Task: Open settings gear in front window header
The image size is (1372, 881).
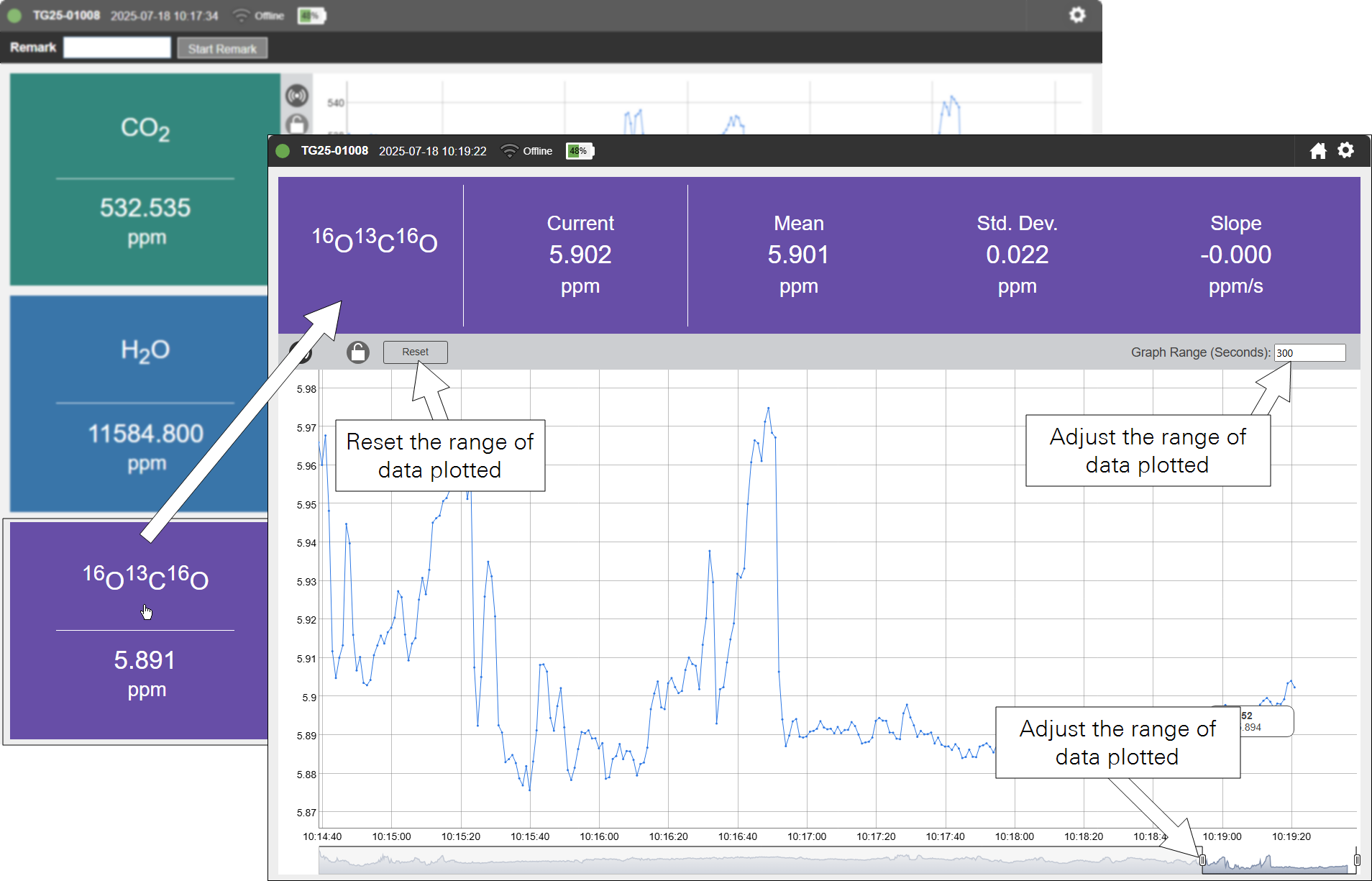Action: pos(1345,150)
